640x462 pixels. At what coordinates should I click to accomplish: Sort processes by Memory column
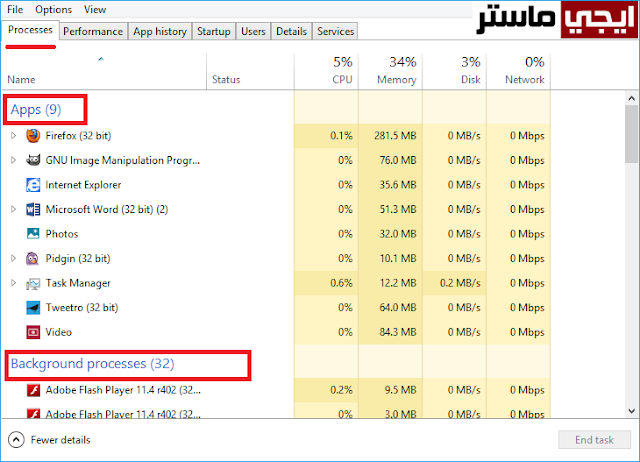pos(391,71)
